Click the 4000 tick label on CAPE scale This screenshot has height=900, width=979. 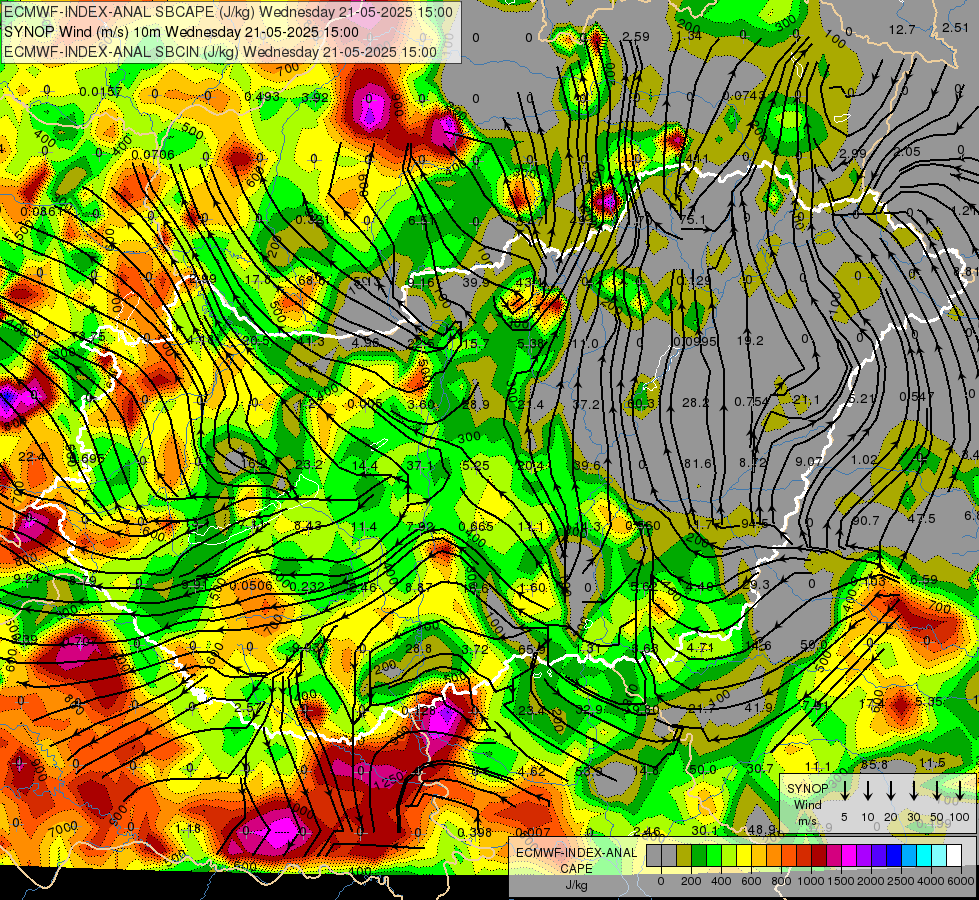(930, 881)
